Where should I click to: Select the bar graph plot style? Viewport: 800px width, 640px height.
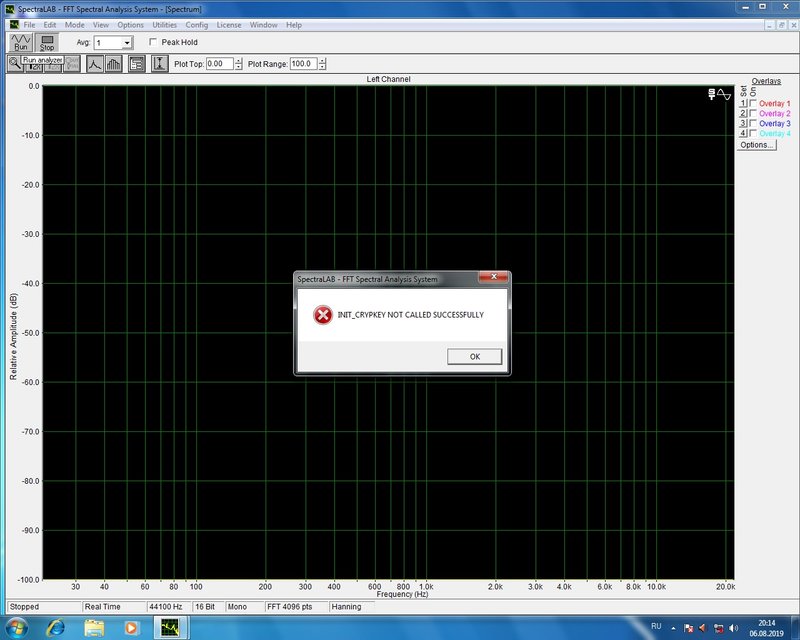114,64
